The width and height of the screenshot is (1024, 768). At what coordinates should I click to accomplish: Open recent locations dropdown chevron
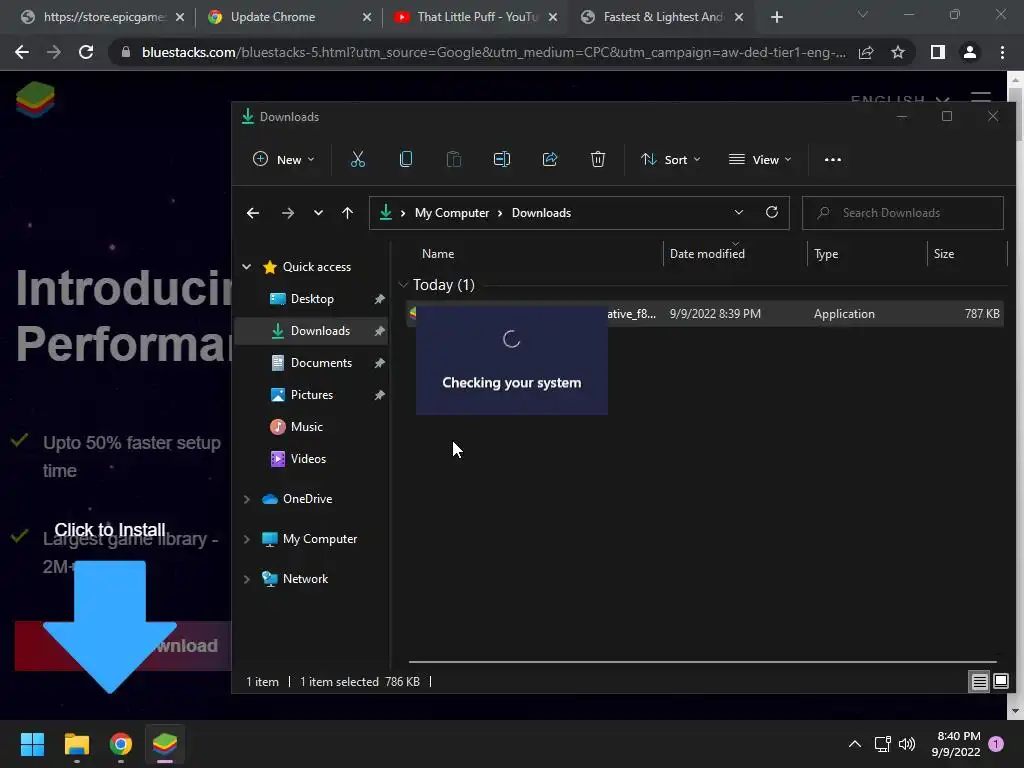tap(318, 213)
